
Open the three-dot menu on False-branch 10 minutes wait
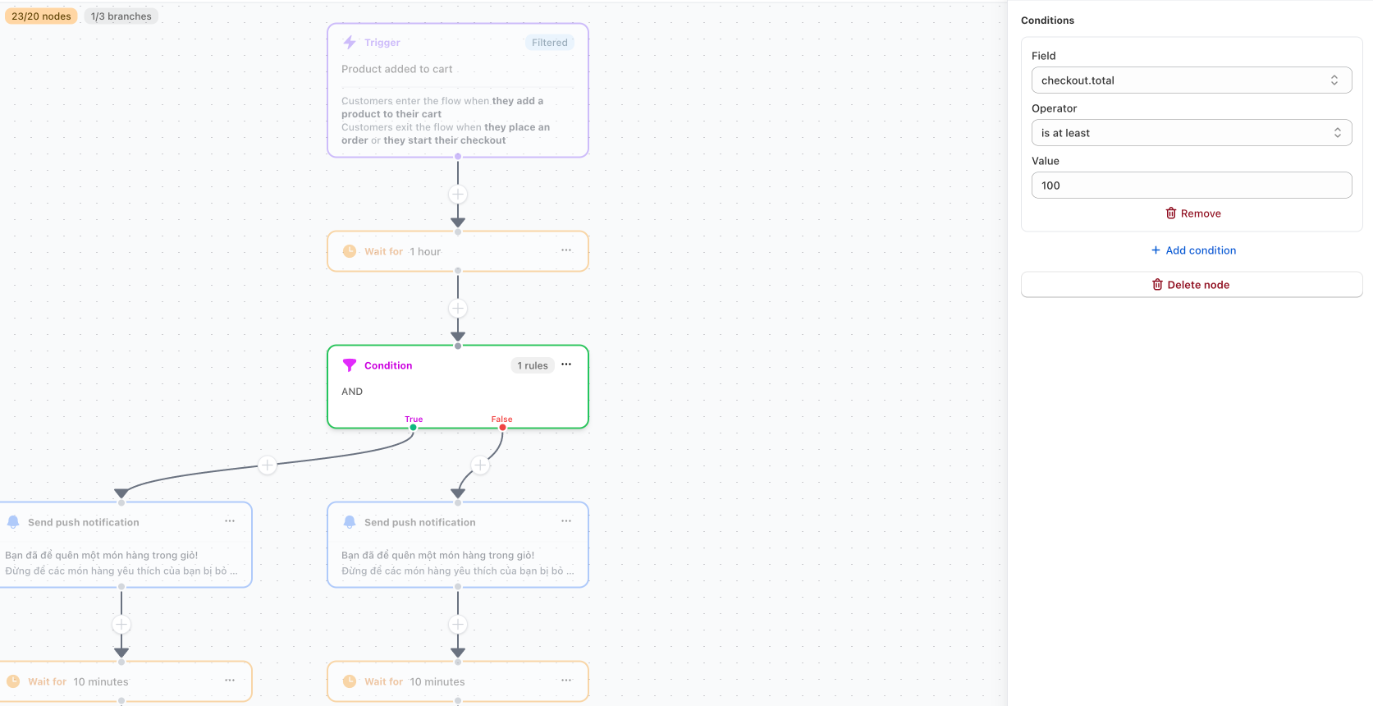(x=566, y=681)
